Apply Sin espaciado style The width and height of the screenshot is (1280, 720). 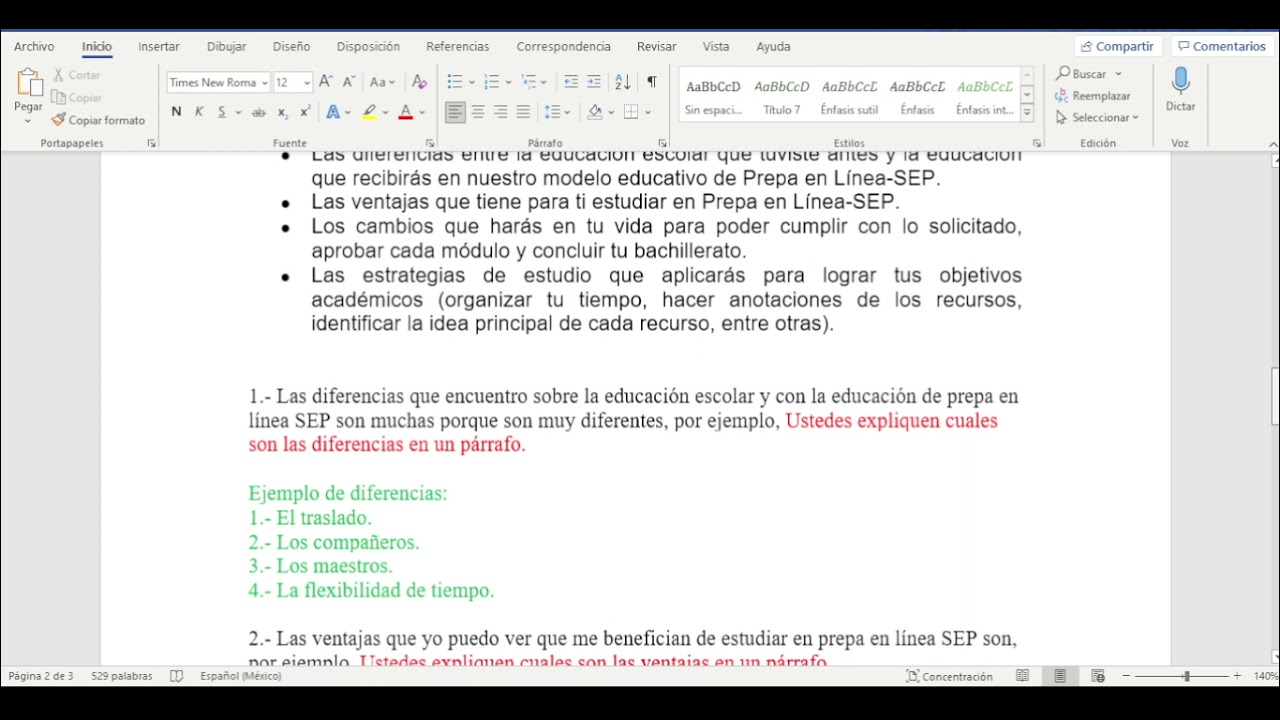(713, 96)
